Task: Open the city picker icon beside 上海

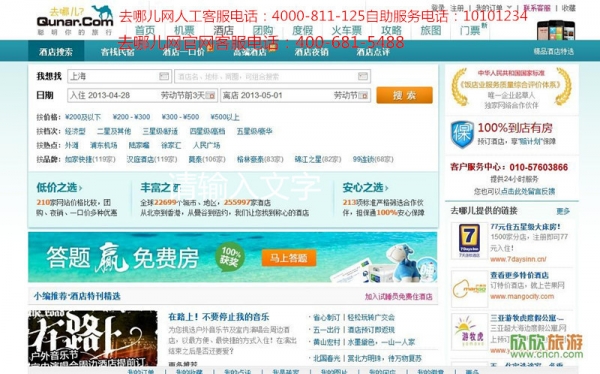Action: pos(164,76)
